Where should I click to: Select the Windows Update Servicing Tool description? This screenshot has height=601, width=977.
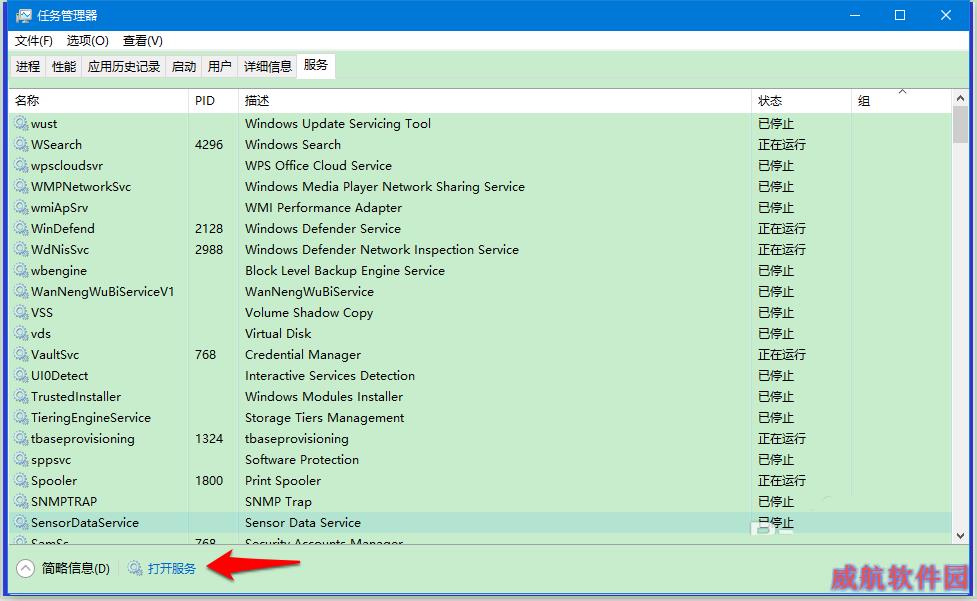338,123
